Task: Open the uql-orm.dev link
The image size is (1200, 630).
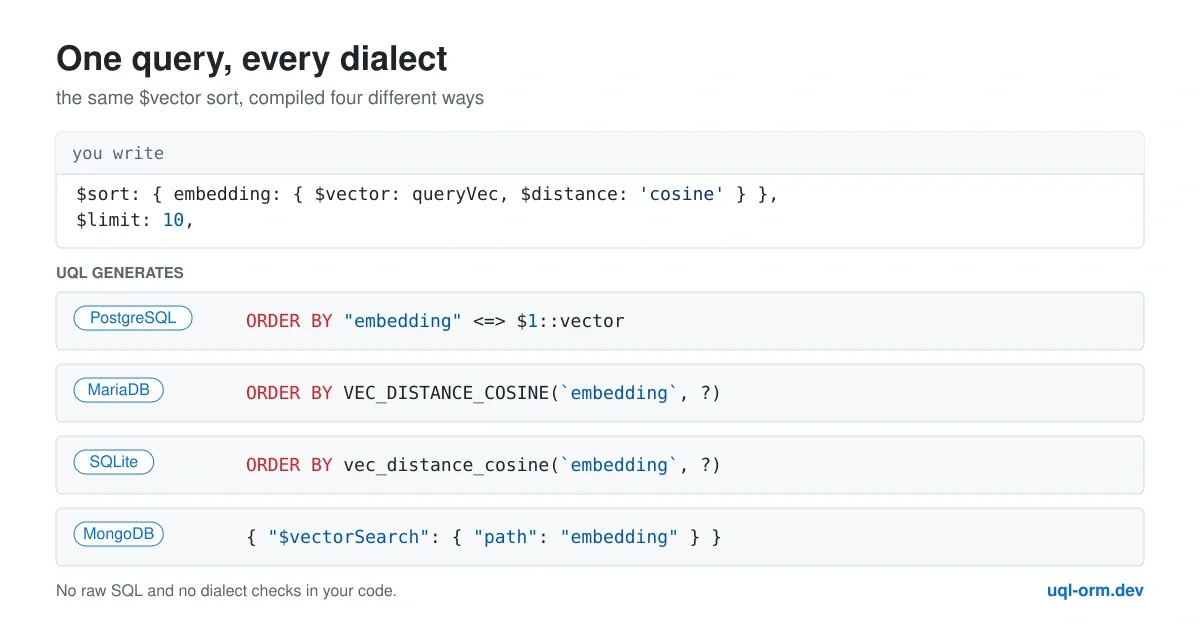Action: coord(1095,590)
